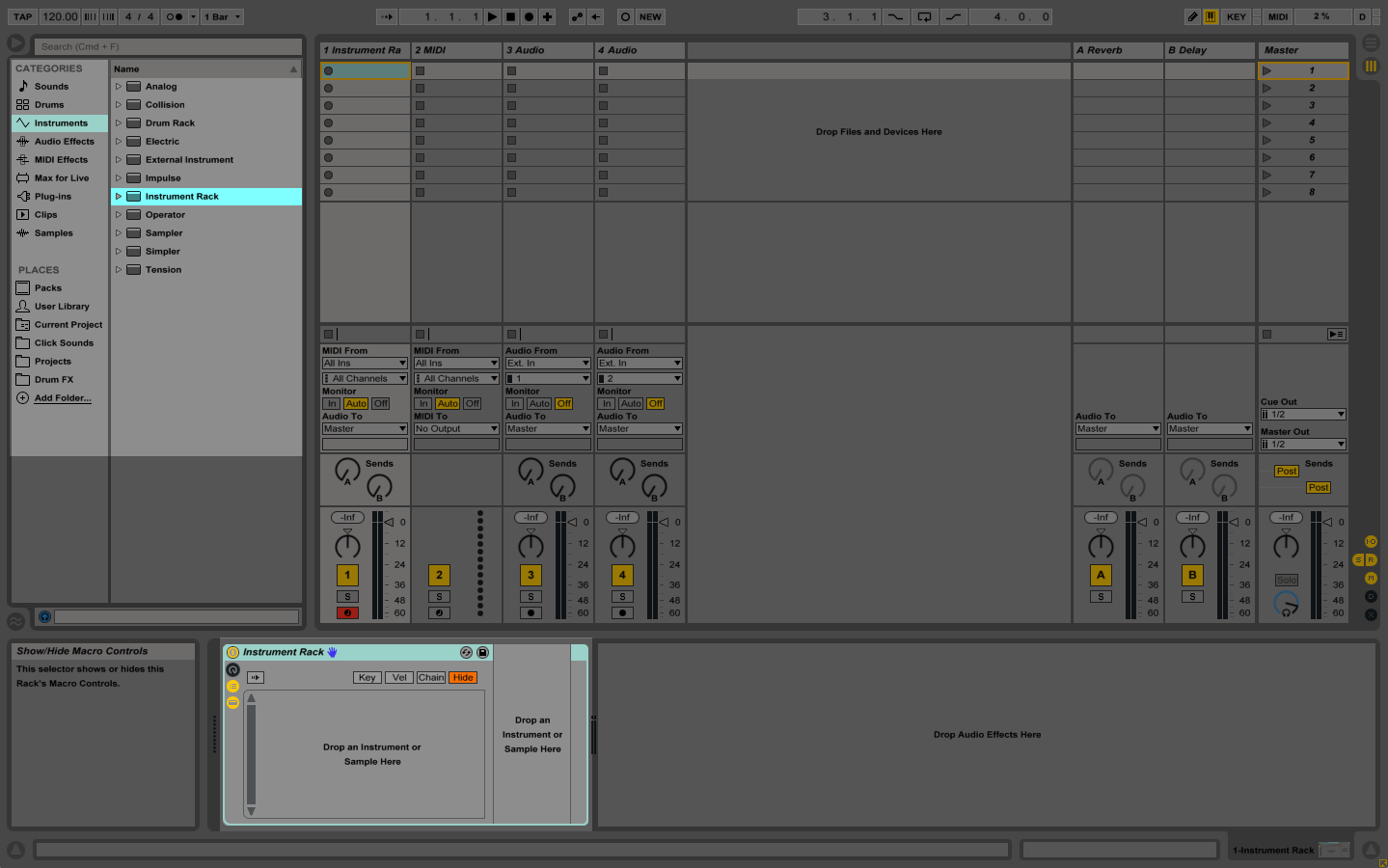Click the Hide button in Instrument Rack
The image size is (1388, 868).
click(463, 678)
